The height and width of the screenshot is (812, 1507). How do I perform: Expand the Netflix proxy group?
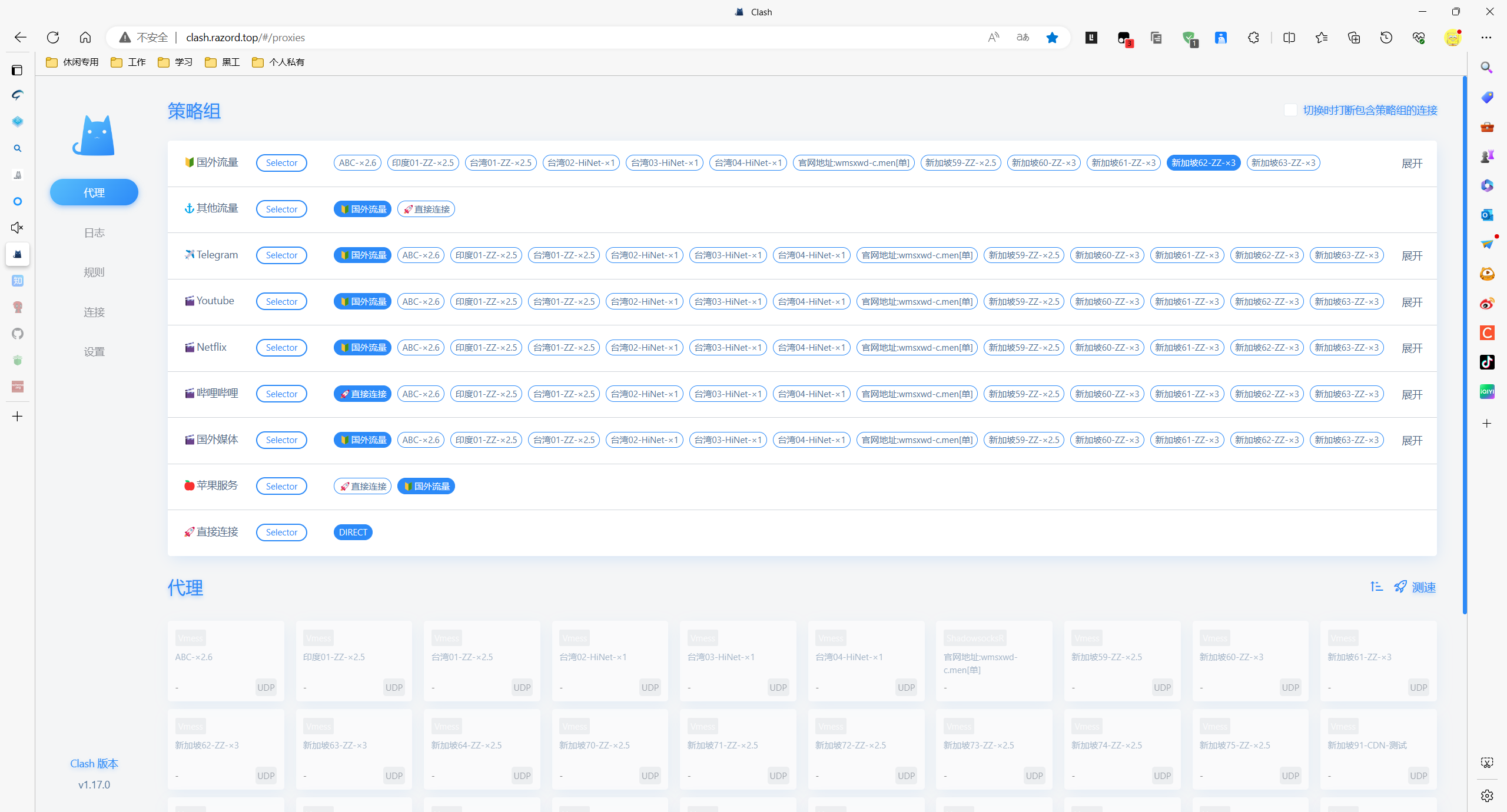[x=1412, y=348]
